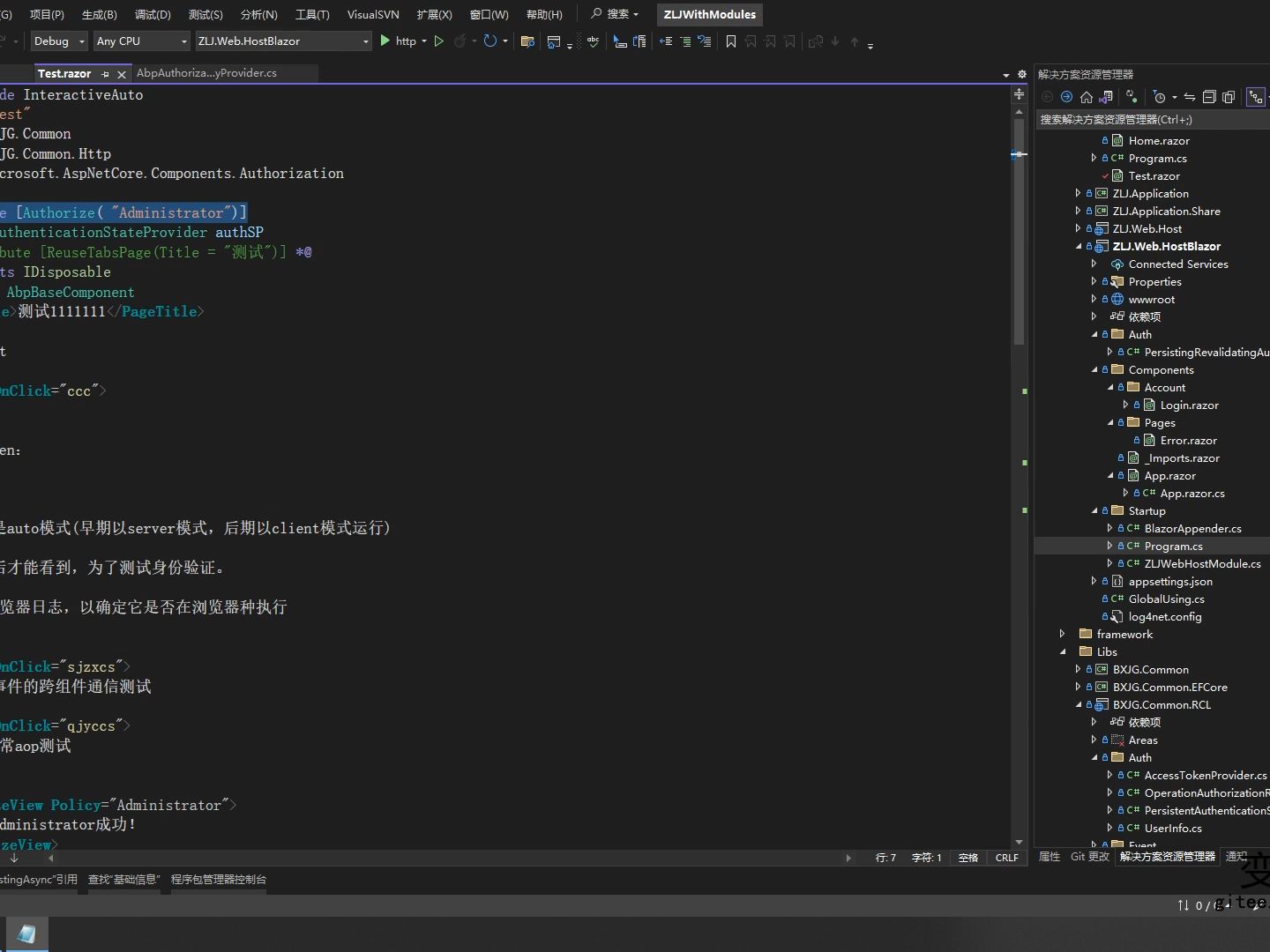
Task: Click the Hot Reload flame icon
Action: (x=459, y=41)
